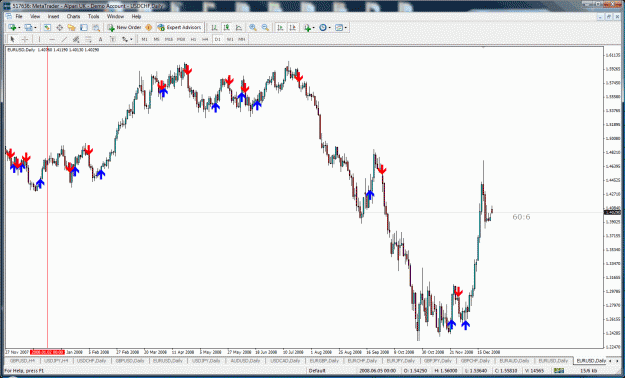The width and height of the screenshot is (625, 378).
Task: Select the crosshair tool
Action: pos(25,39)
